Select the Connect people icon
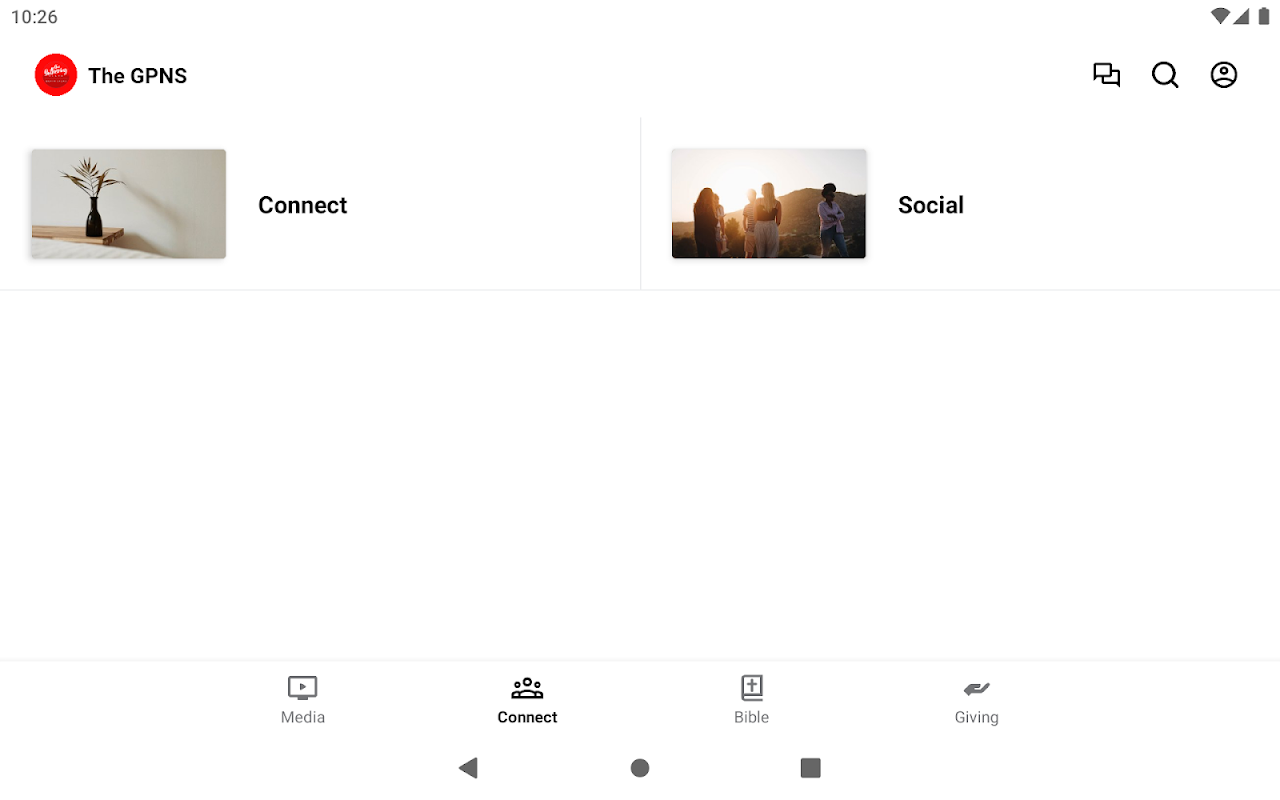The image size is (1280, 800). 527,688
